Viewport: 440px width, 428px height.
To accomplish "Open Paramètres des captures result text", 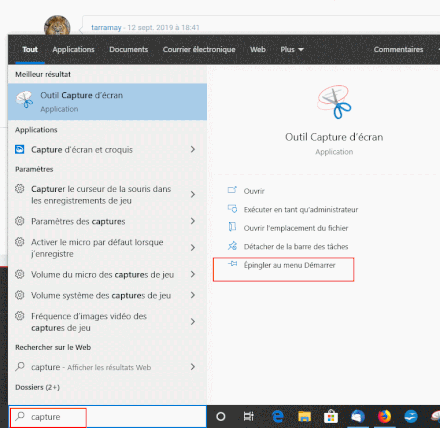I will tap(78, 221).
